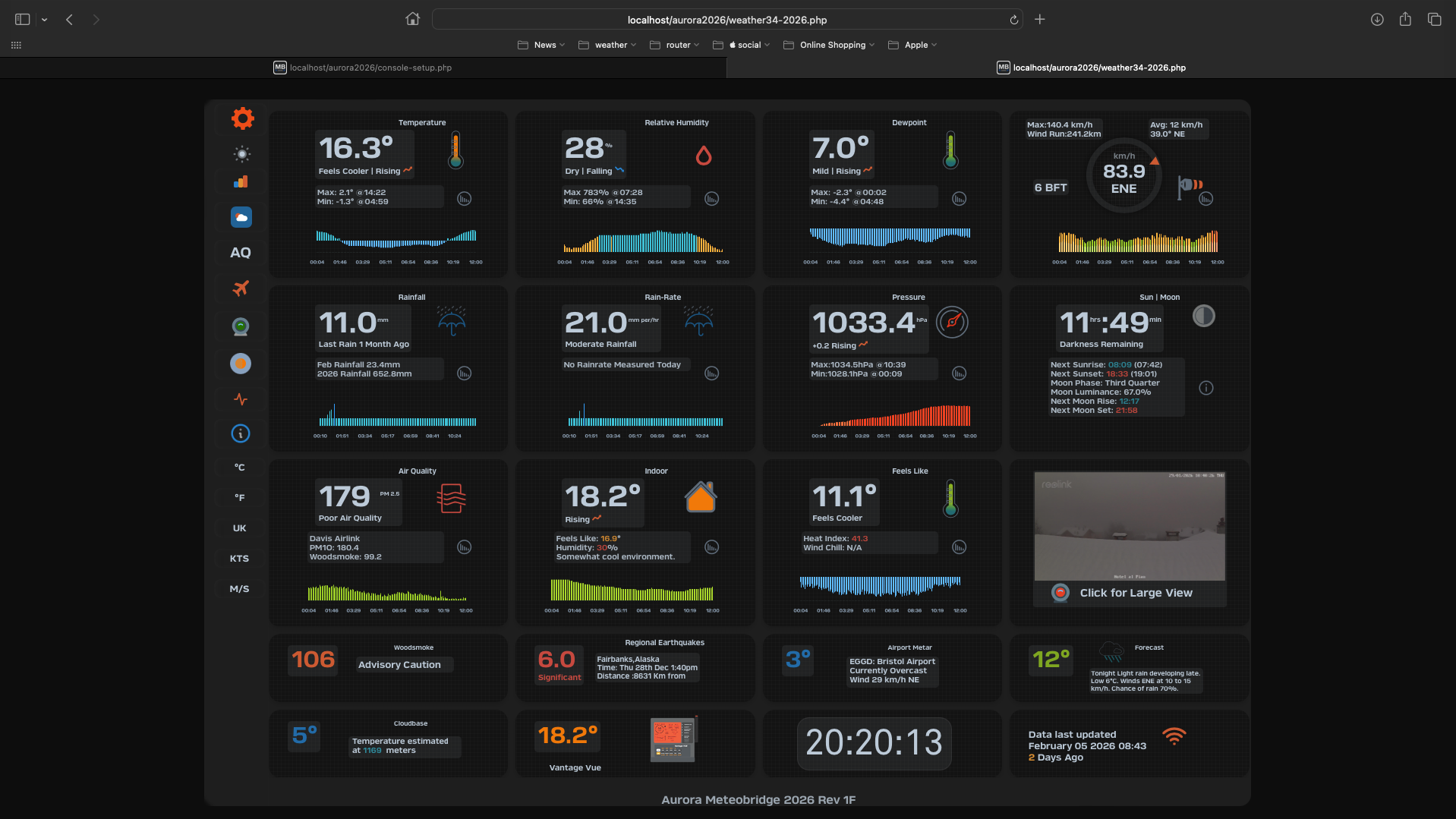Open the cloud weather forecast icon
This screenshot has height=819, width=1456.
[x=241, y=218]
